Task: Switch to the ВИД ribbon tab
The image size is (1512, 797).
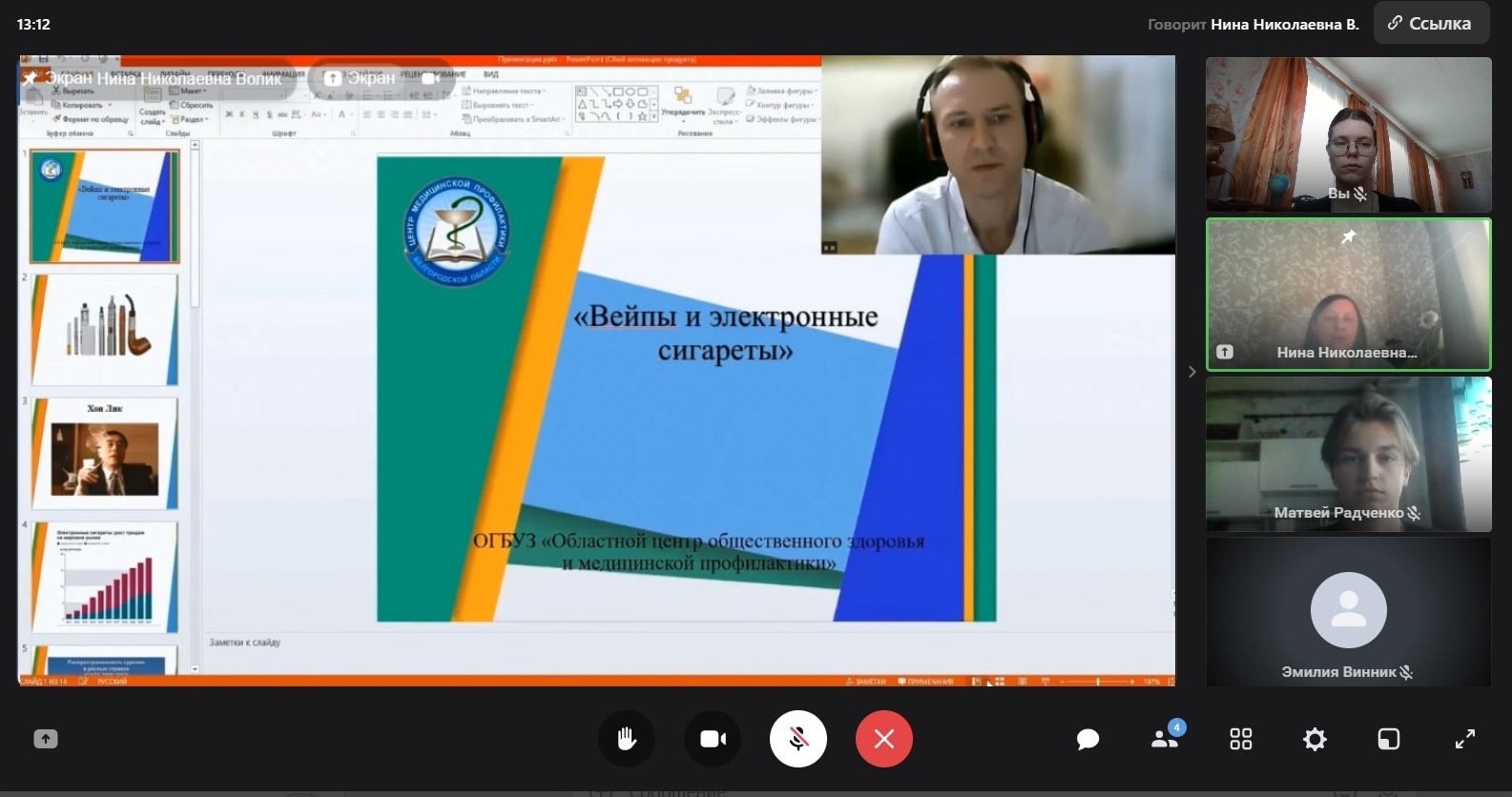Action: coord(490,74)
